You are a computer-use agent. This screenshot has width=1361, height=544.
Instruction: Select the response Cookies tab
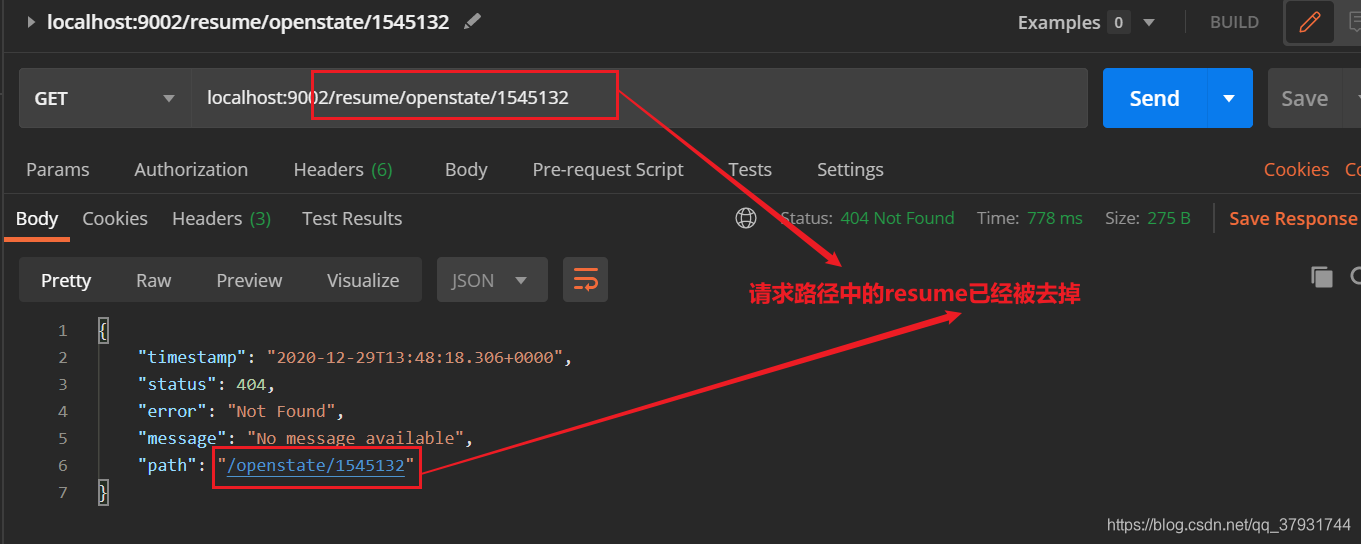(115, 218)
